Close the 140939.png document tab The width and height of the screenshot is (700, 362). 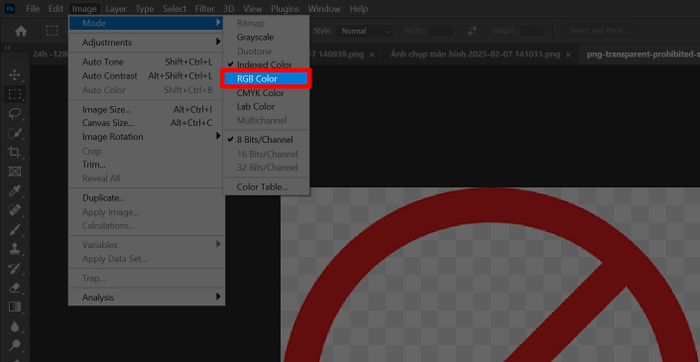(372, 54)
